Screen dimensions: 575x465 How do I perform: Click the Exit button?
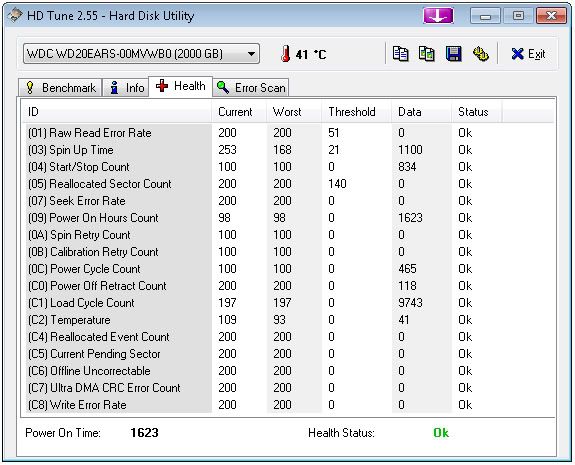528,54
